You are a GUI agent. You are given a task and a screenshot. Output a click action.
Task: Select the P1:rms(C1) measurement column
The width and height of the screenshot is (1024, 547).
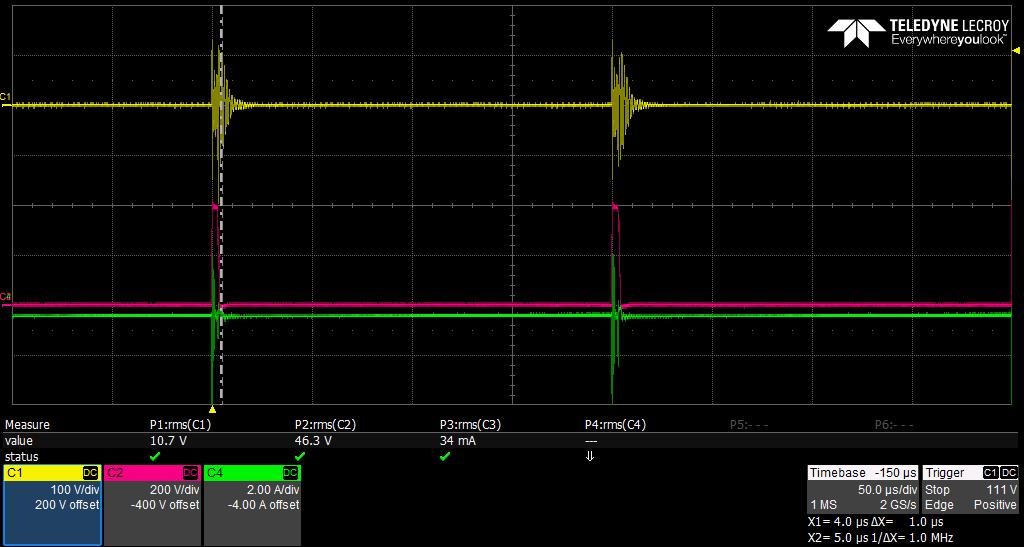tap(181, 425)
